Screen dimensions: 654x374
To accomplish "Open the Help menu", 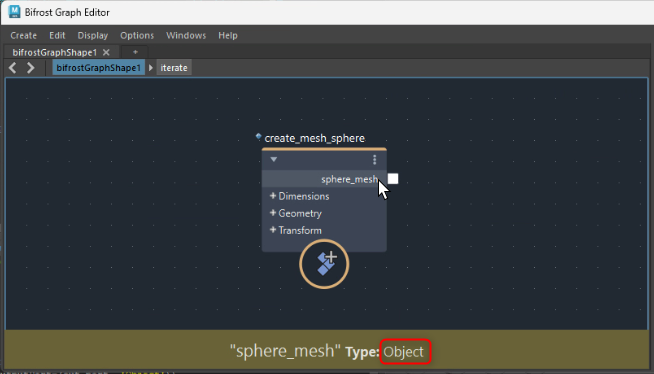I will coord(228,35).
